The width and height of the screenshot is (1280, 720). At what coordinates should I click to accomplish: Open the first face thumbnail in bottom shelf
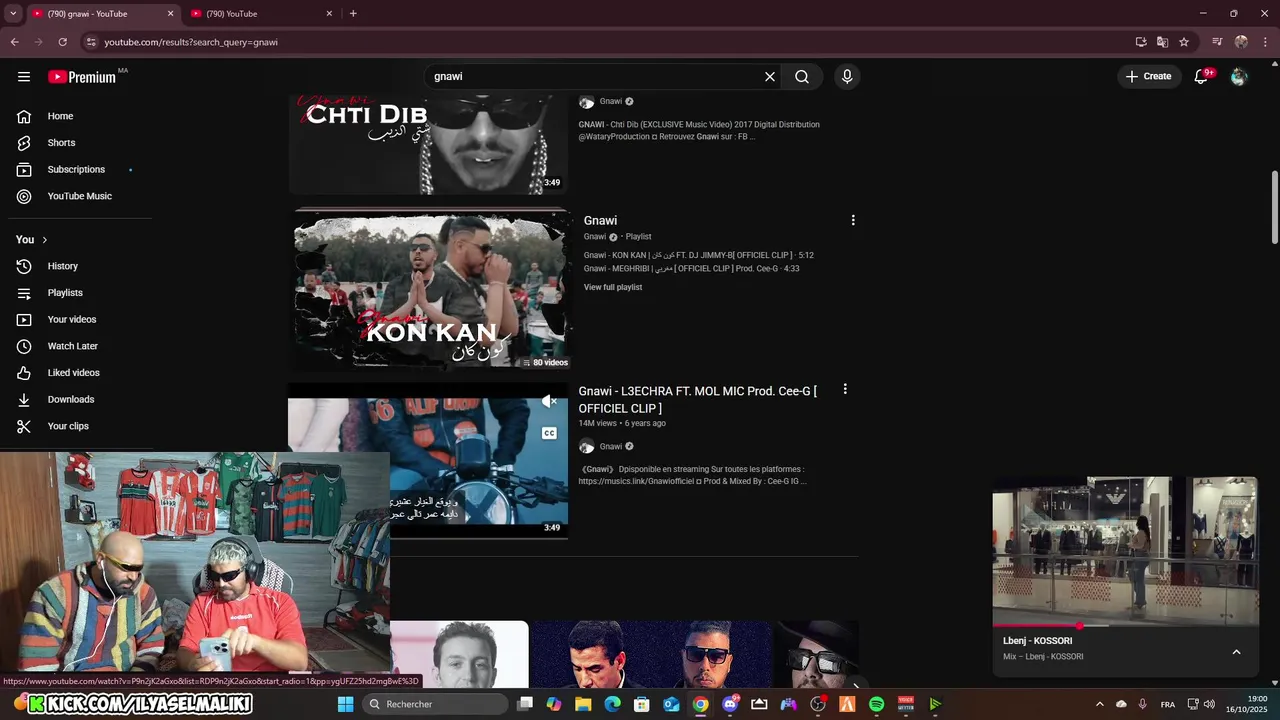pyautogui.click(x=459, y=654)
